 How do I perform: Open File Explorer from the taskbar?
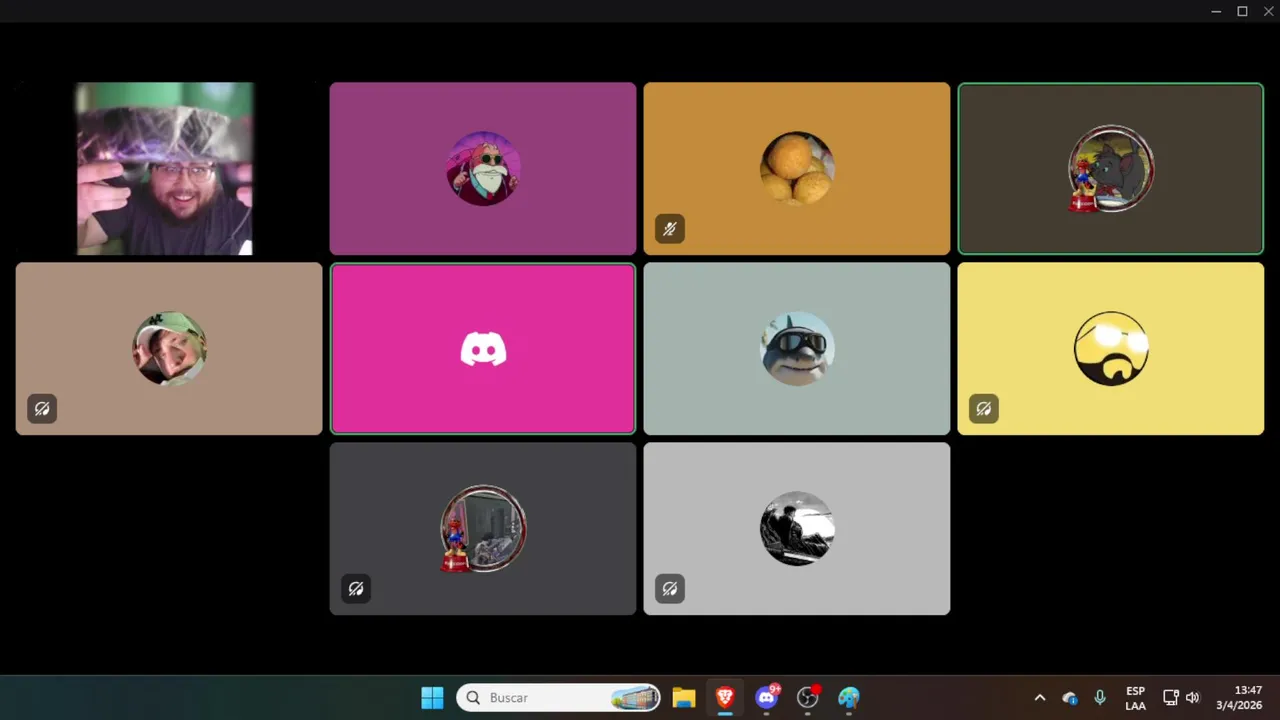684,698
